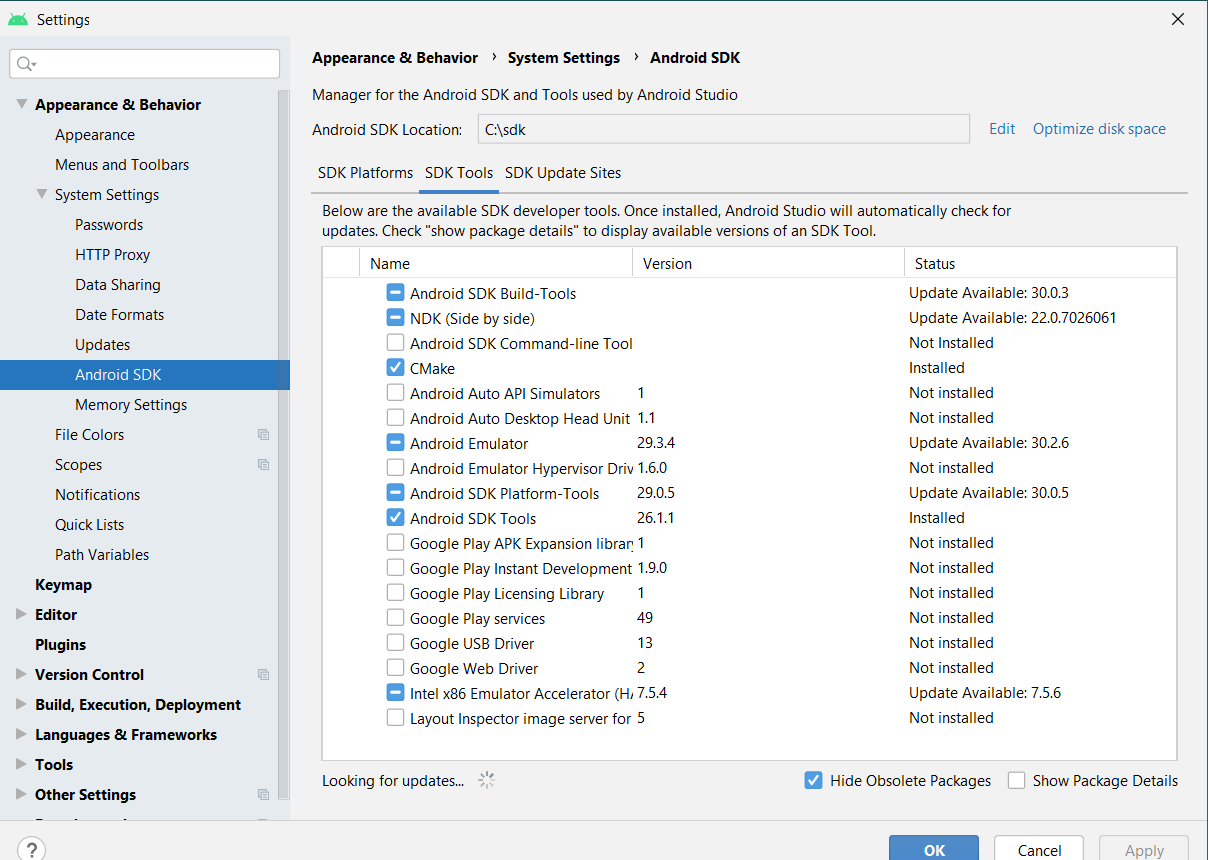Click the help question mark icon
Image resolution: width=1208 pixels, height=860 pixels.
[32, 850]
